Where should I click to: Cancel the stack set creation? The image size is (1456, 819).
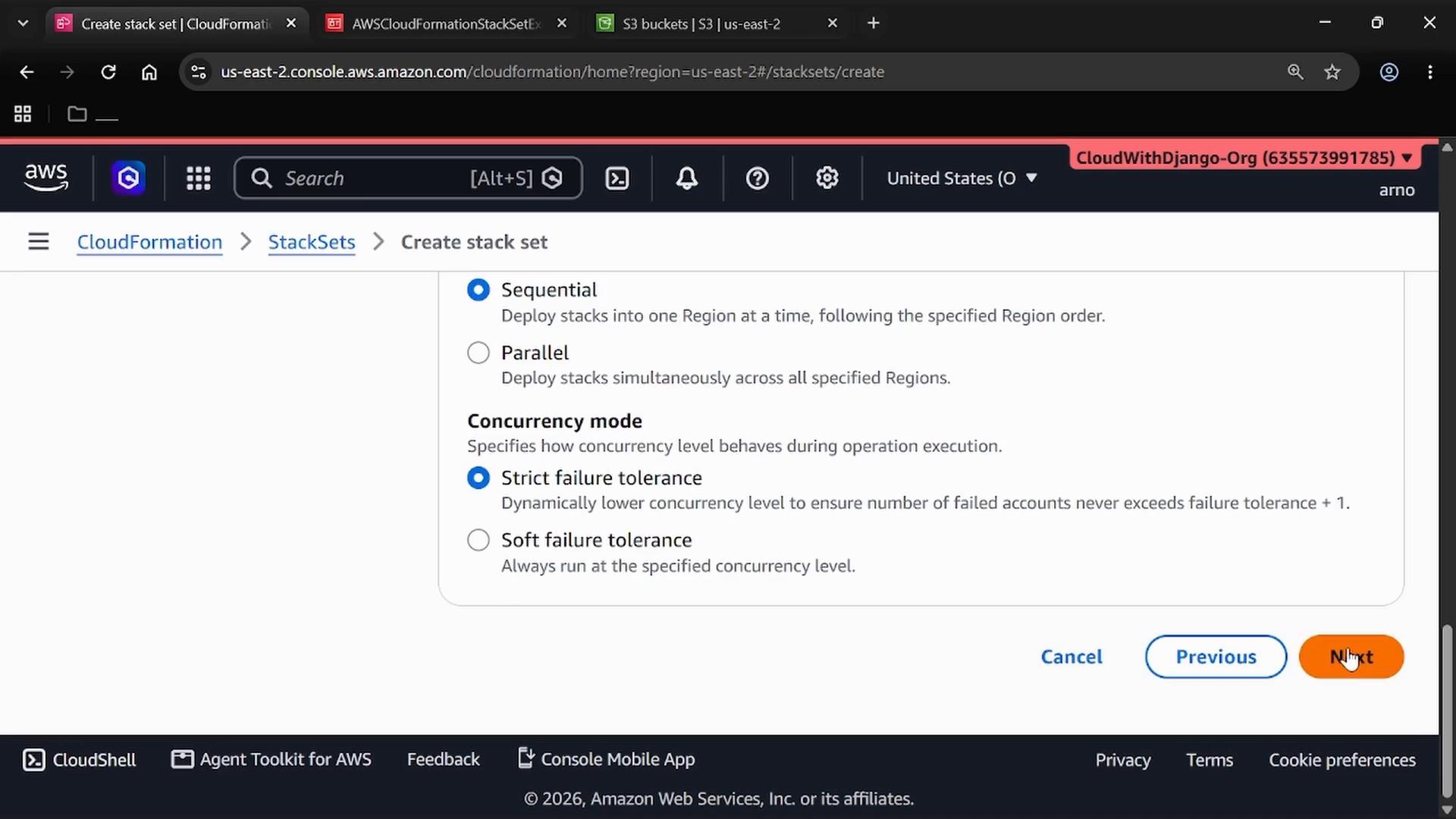pos(1072,657)
